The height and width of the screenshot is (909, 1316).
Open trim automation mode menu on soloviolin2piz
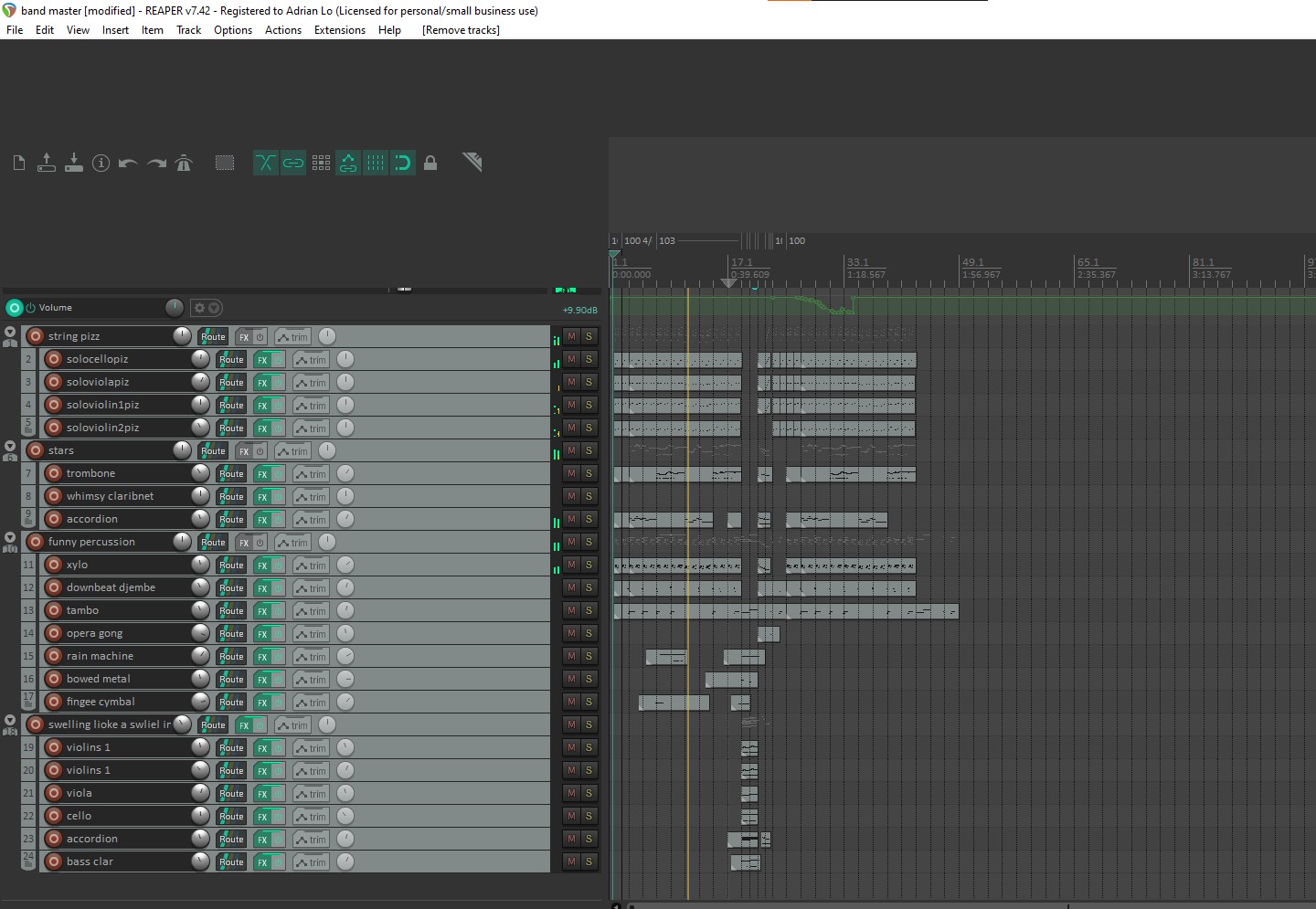[311, 428]
